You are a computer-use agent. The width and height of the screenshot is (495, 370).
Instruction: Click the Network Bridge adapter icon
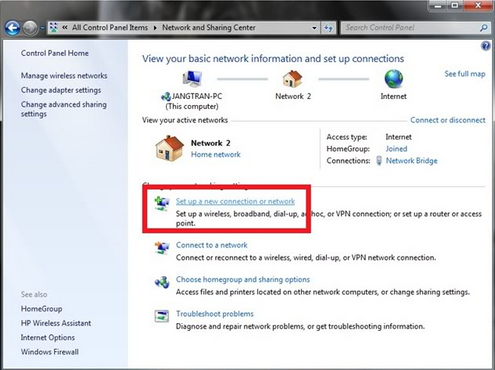click(379, 161)
